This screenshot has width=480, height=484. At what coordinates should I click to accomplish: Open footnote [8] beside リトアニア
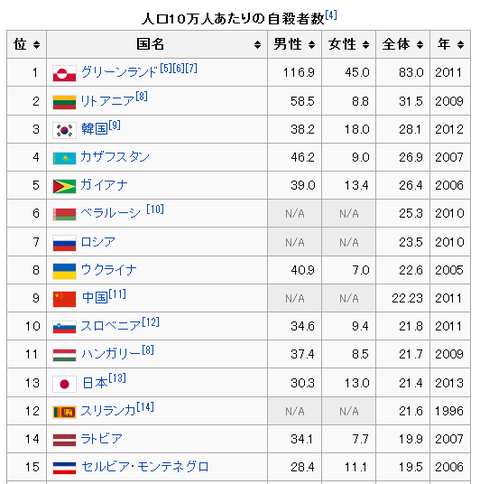141,97
